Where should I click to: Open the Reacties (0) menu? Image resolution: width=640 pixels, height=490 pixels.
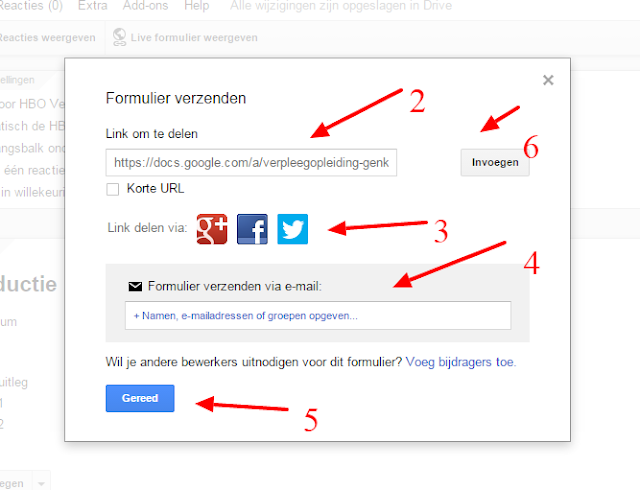[x=31, y=6]
